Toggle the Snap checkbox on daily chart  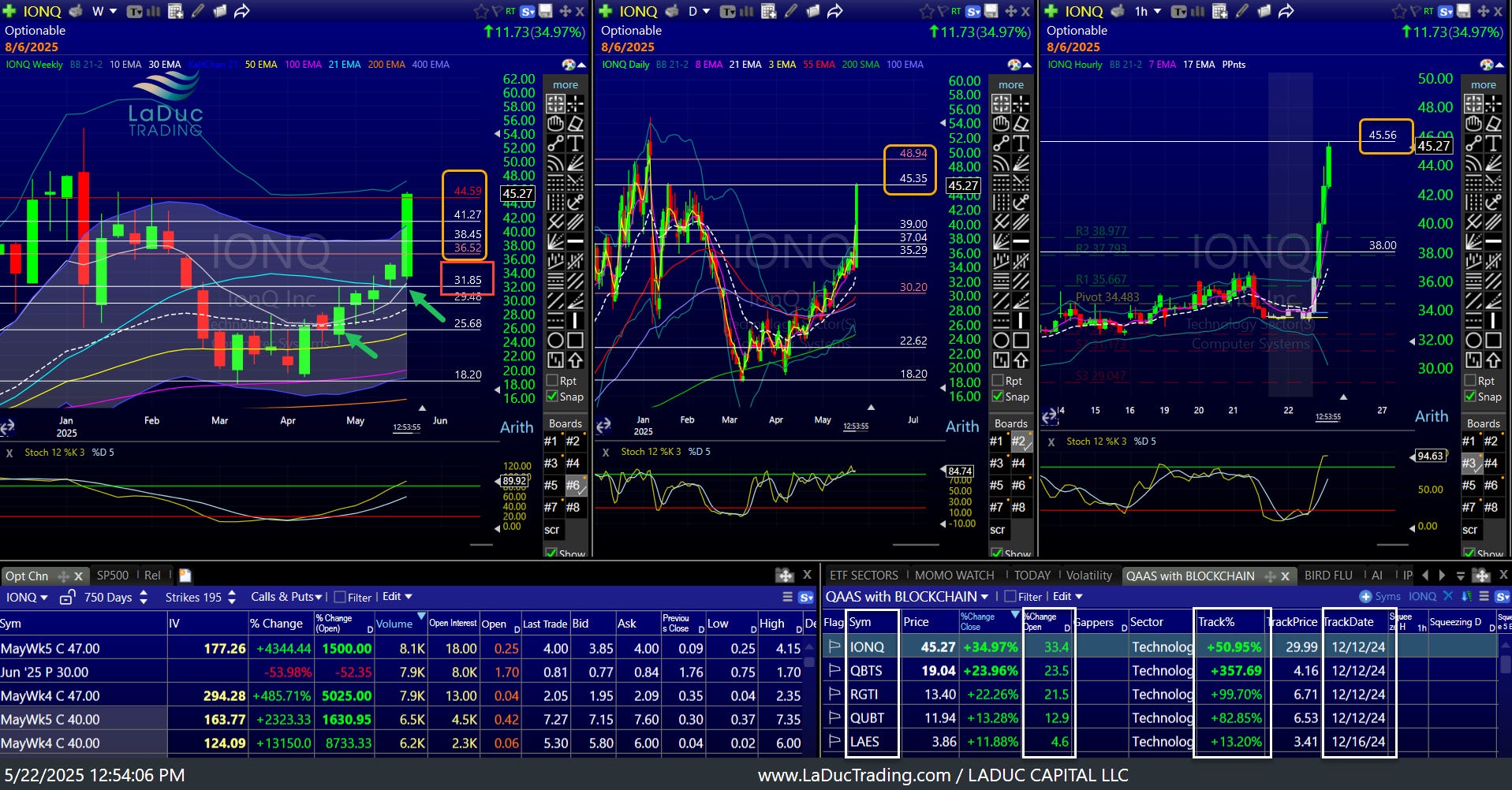(998, 397)
